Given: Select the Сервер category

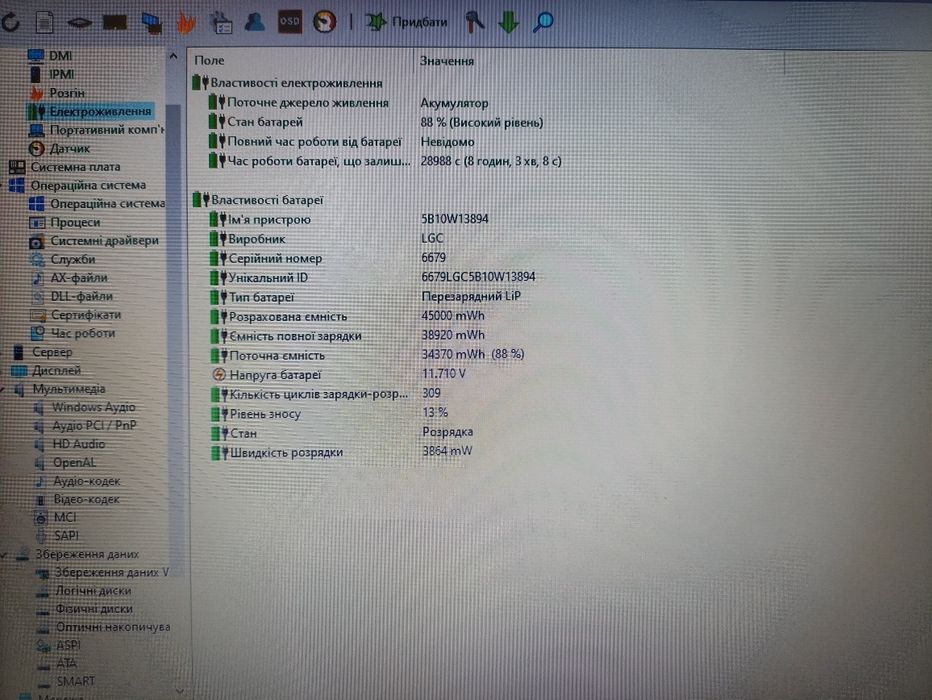Looking at the screenshot, I should pos(52,352).
